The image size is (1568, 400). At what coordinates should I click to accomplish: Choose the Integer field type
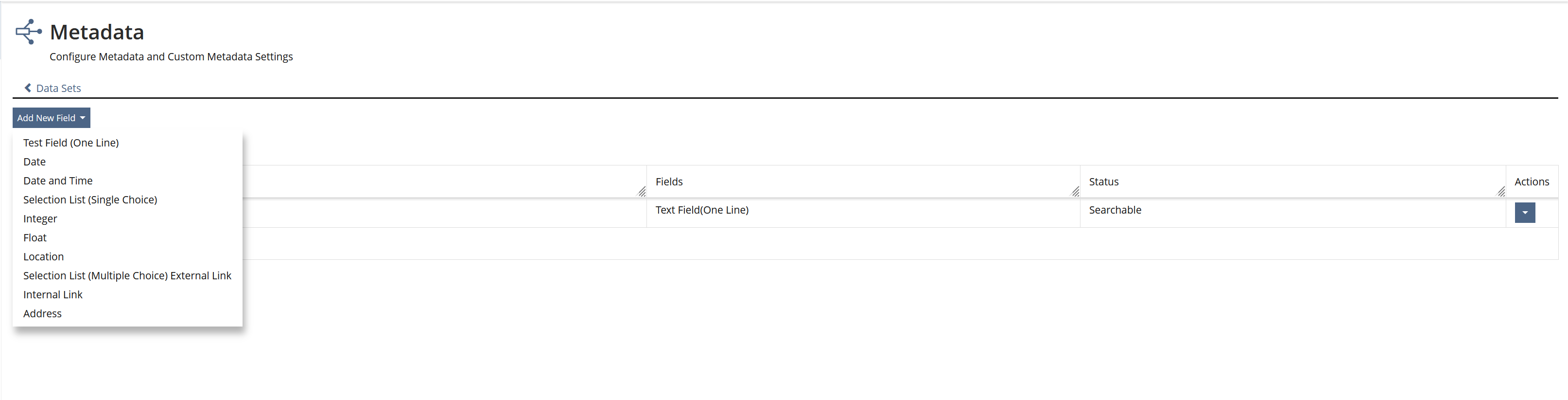click(x=40, y=218)
